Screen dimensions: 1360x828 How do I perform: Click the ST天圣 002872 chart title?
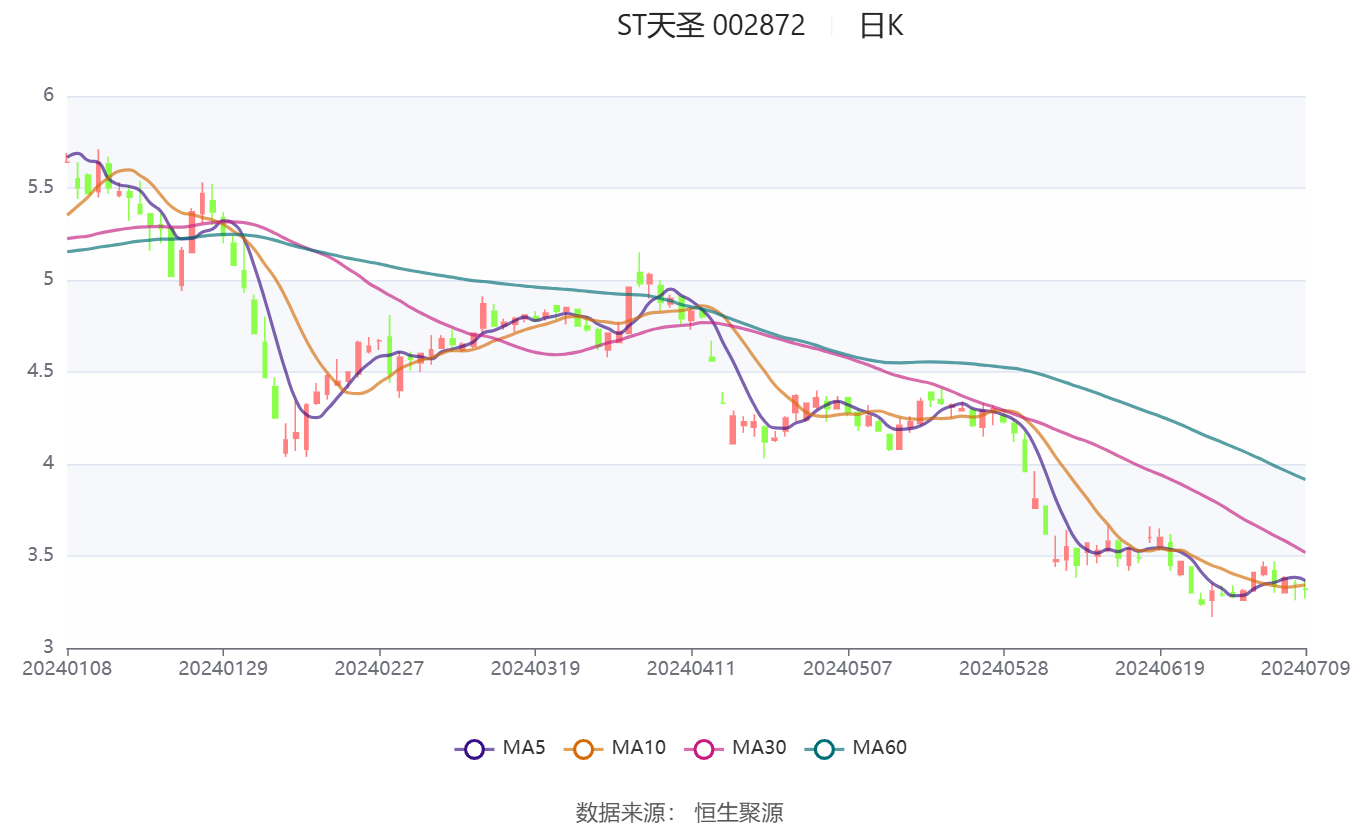(711, 26)
